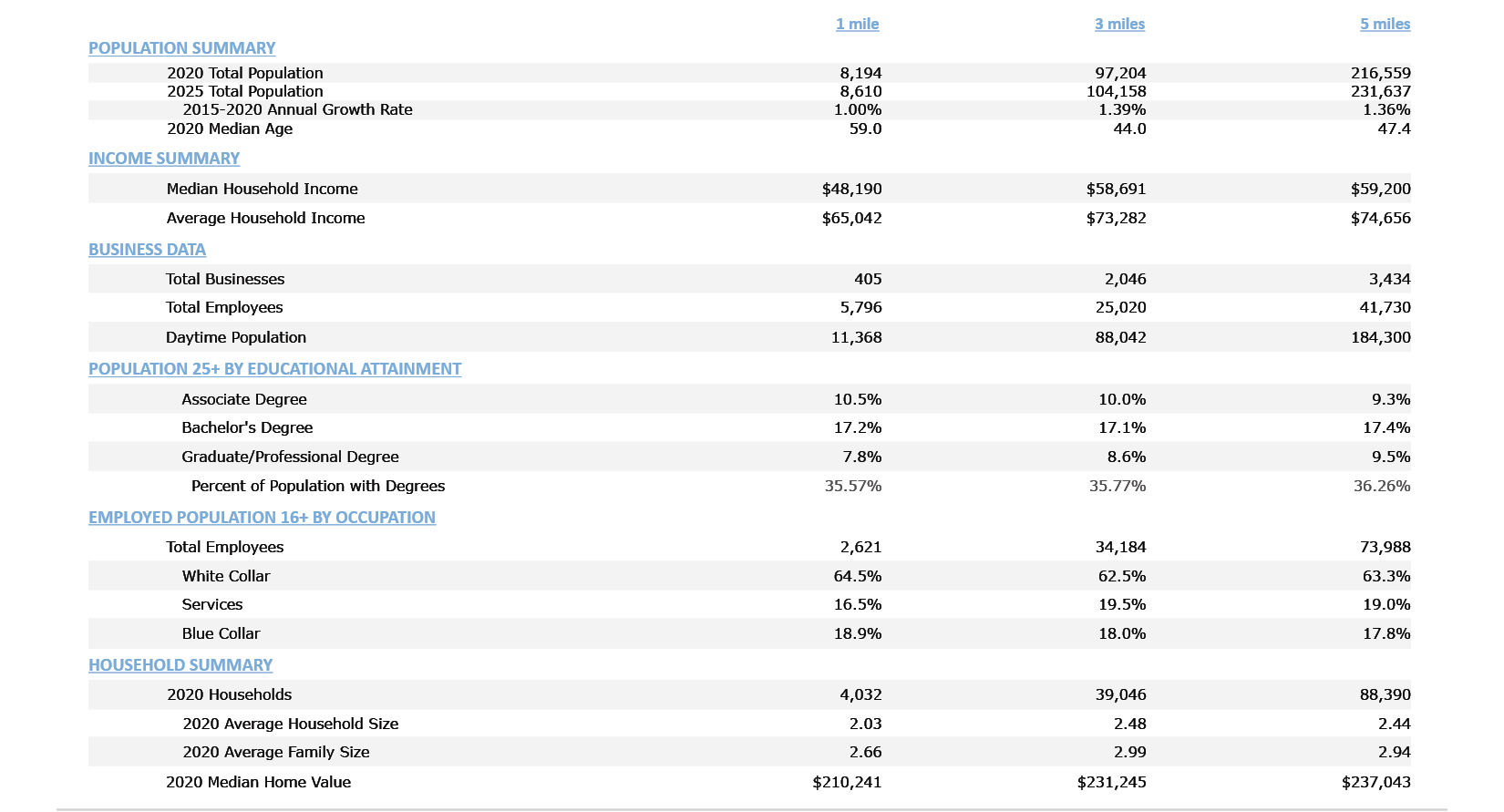The width and height of the screenshot is (1504, 812).
Task: Select the Percent of Population with Degrees label
Action: tap(318, 486)
